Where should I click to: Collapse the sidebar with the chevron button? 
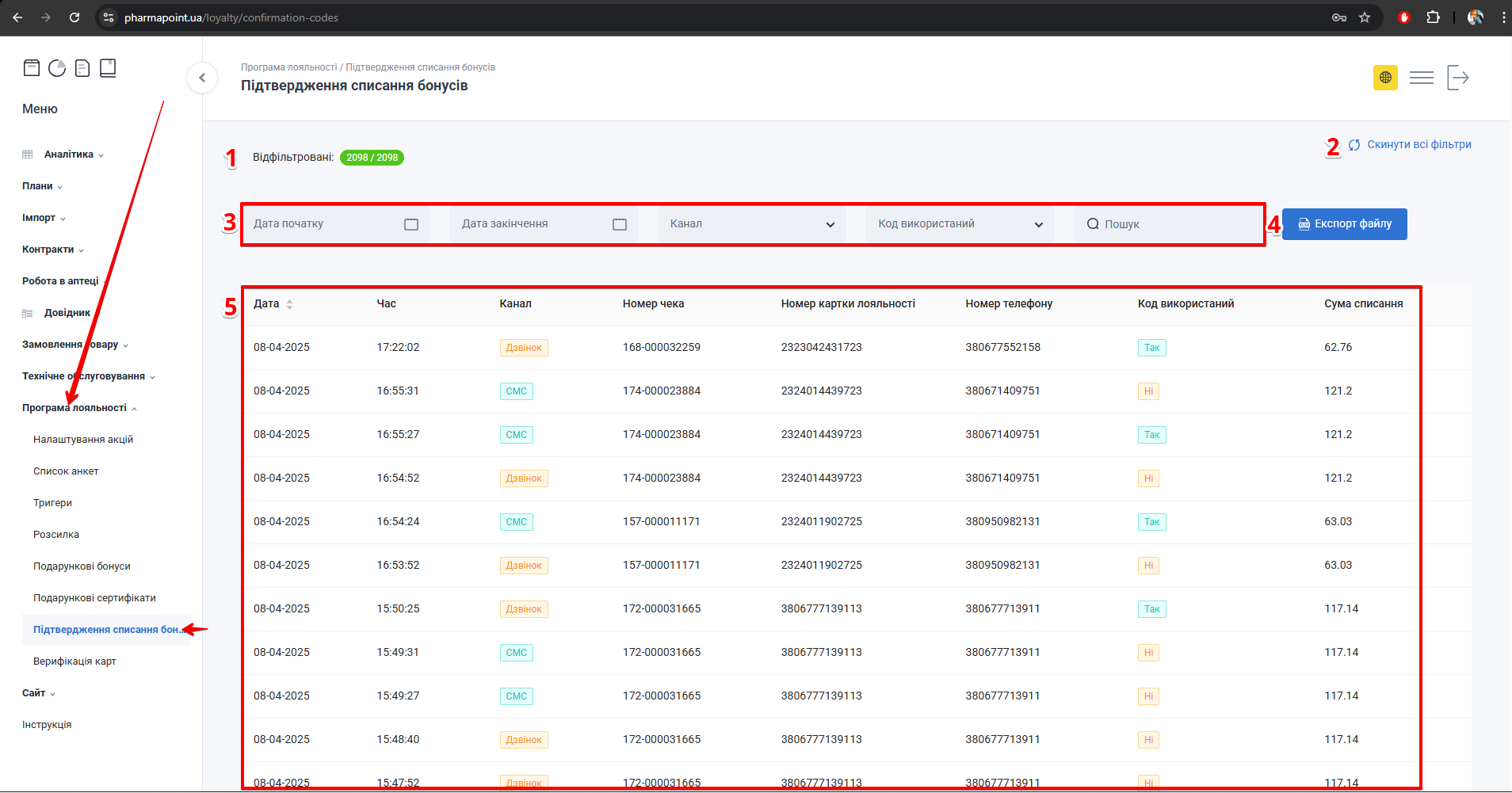tap(202, 78)
